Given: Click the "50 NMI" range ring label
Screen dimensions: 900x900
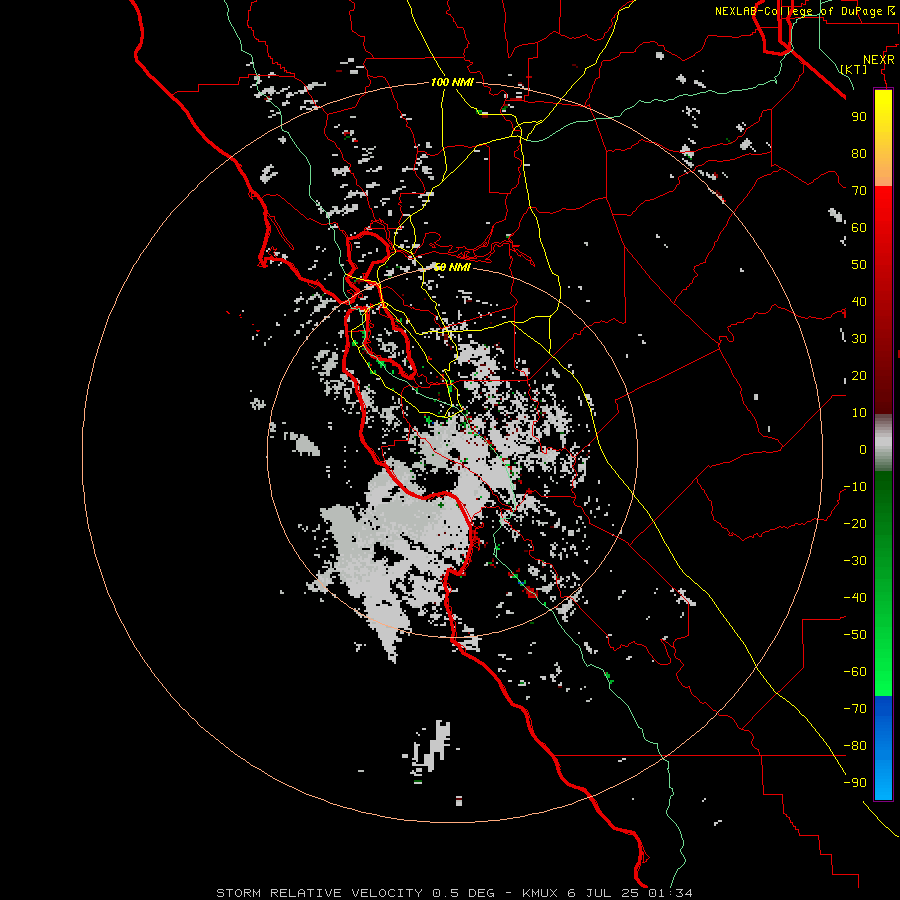Looking at the screenshot, I should pyautogui.click(x=452, y=267).
